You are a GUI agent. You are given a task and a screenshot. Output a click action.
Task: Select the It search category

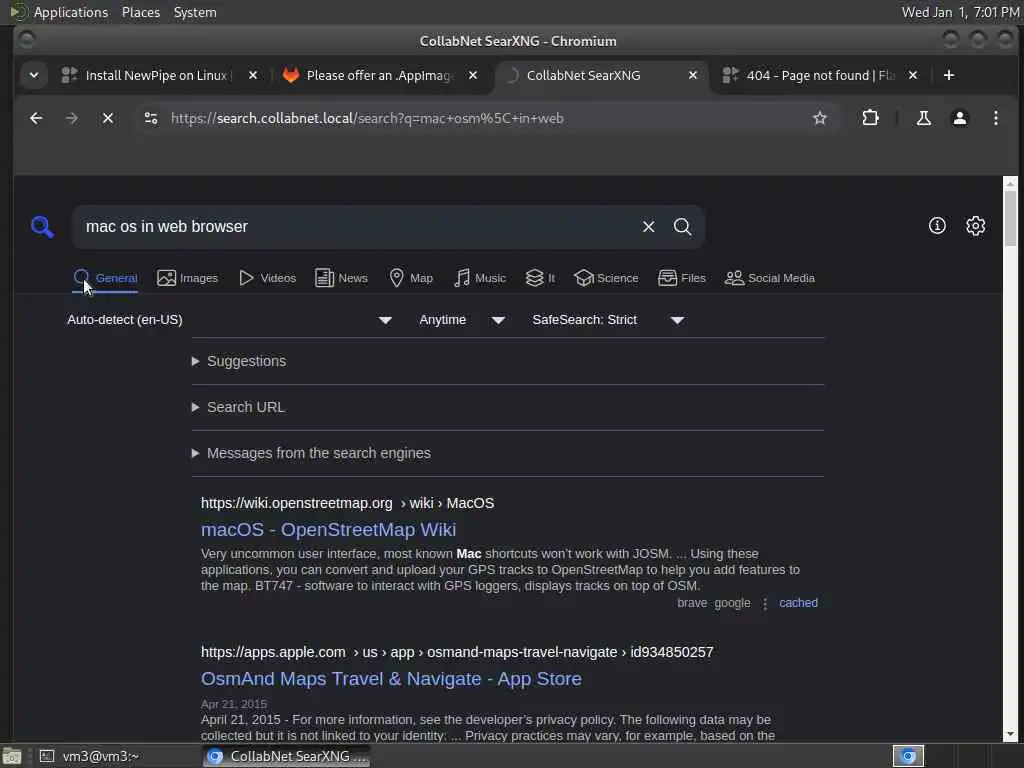(x=540, y=278)
